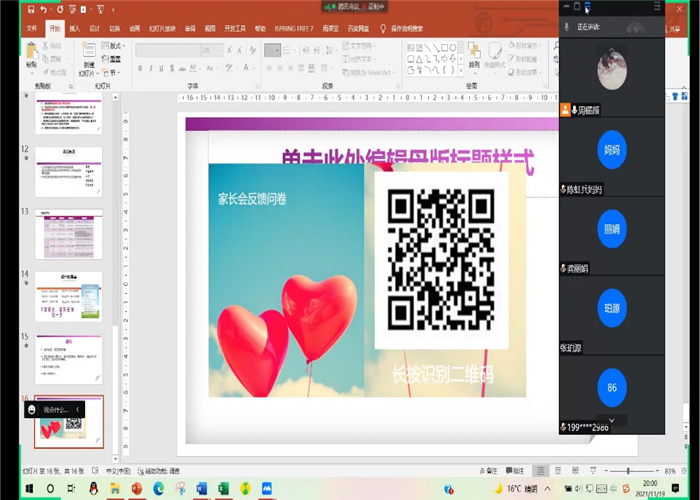The image size is (700, 500).
Task: Click the Share button in ribbon
Action: [x=674, y=29]
